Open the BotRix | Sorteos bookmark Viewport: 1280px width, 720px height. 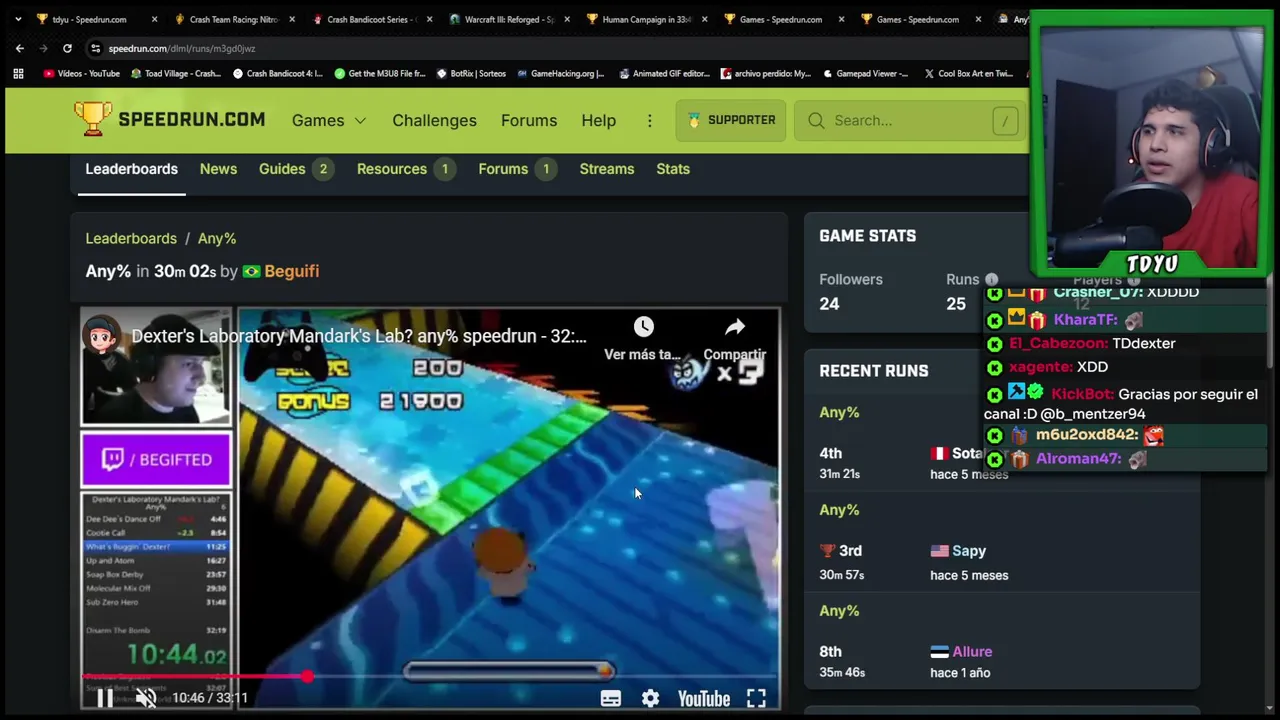pyautogui.click(x=471, y=73)
